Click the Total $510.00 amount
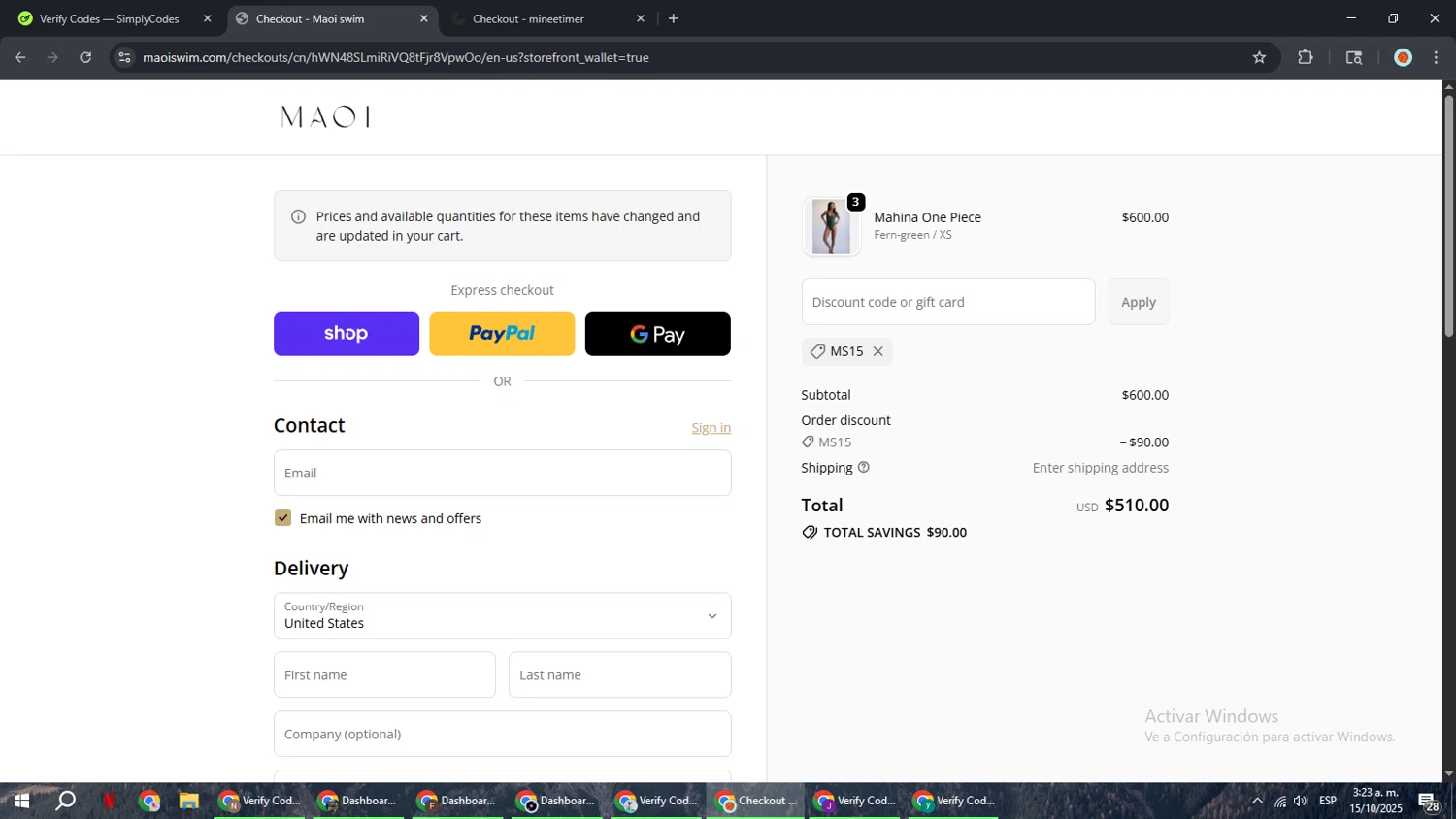The width and height of the screenshot is (1456, 819). (1137, 506)
